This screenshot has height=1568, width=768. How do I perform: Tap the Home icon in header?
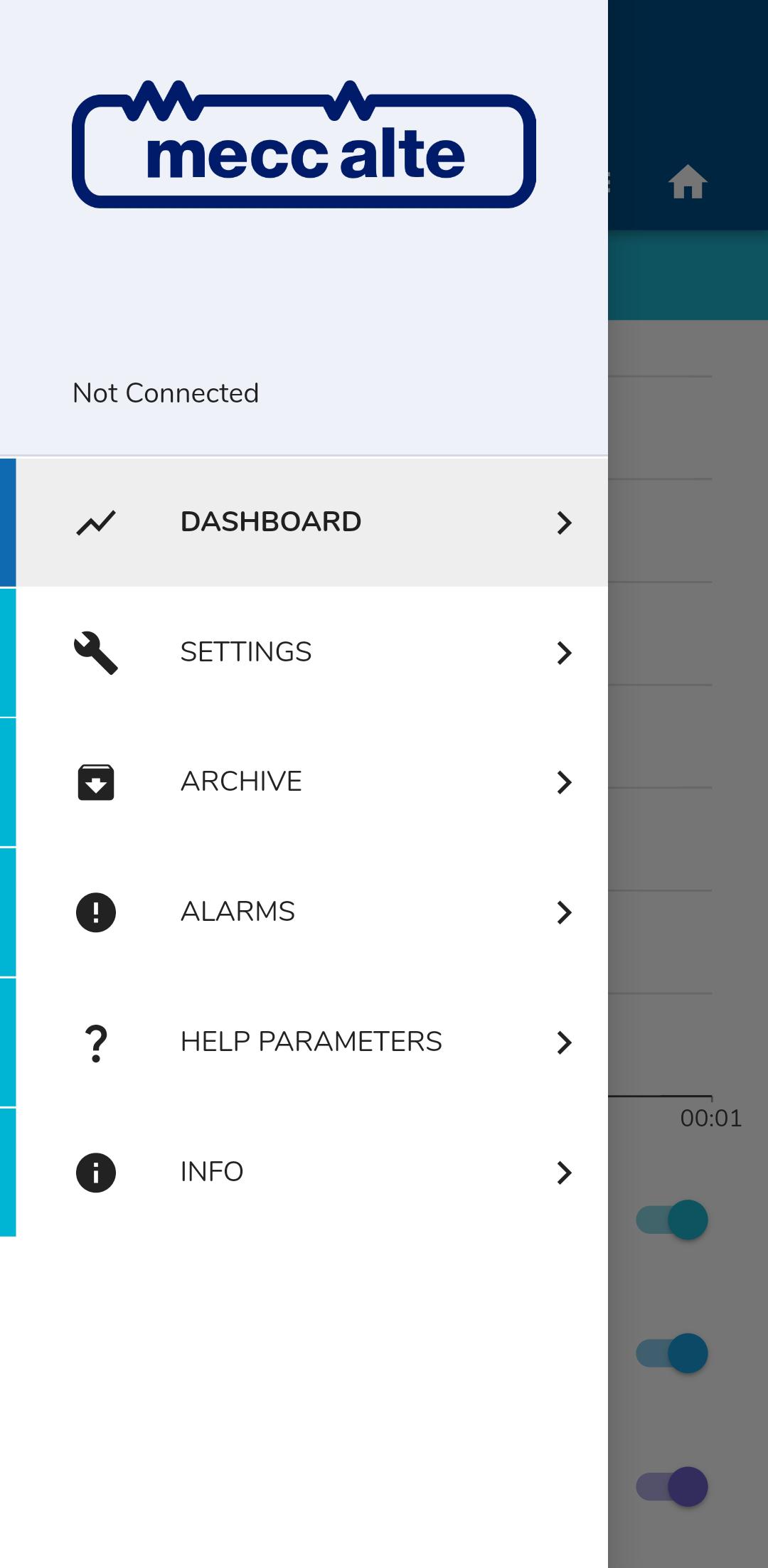tap(688, 182)
